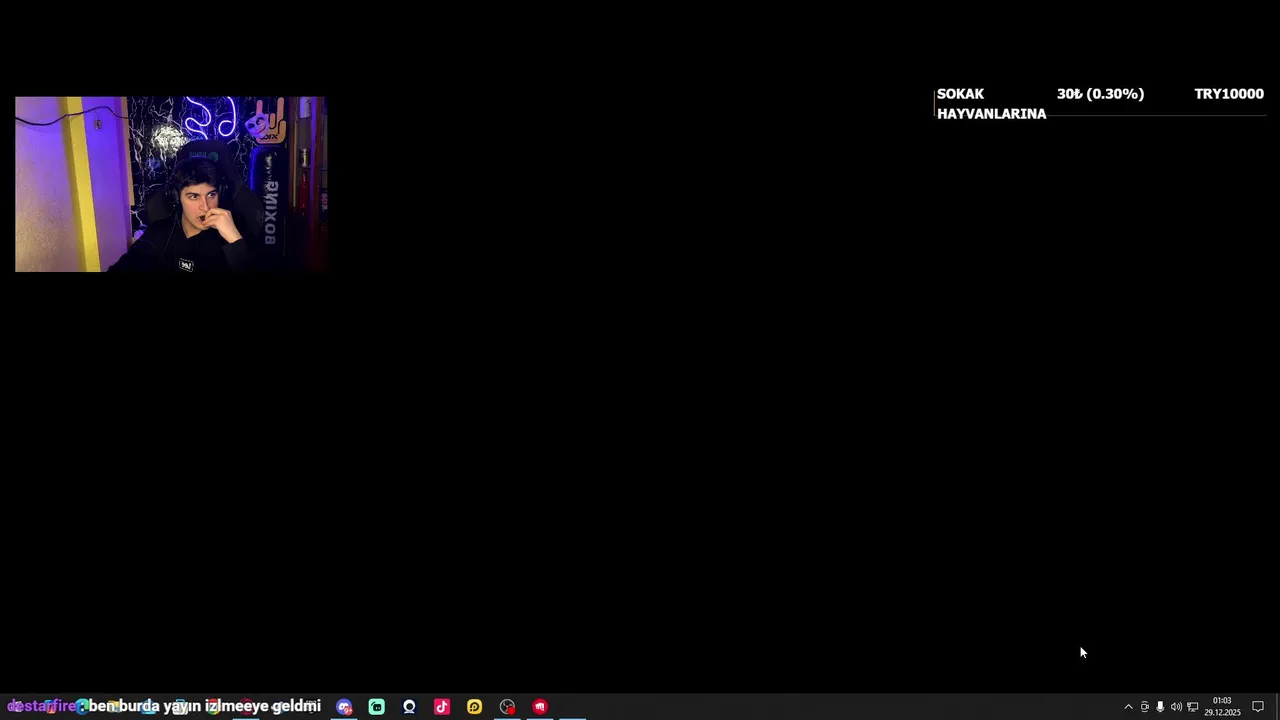1280x720 pixels.
Task: Click the Show desktop strip
Action: pos(1277,707)
